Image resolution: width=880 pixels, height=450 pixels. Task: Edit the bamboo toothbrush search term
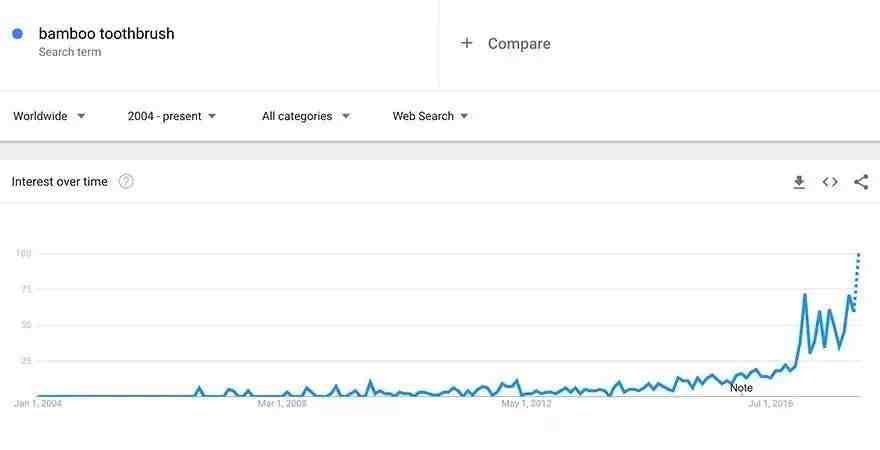coord(107,34)
